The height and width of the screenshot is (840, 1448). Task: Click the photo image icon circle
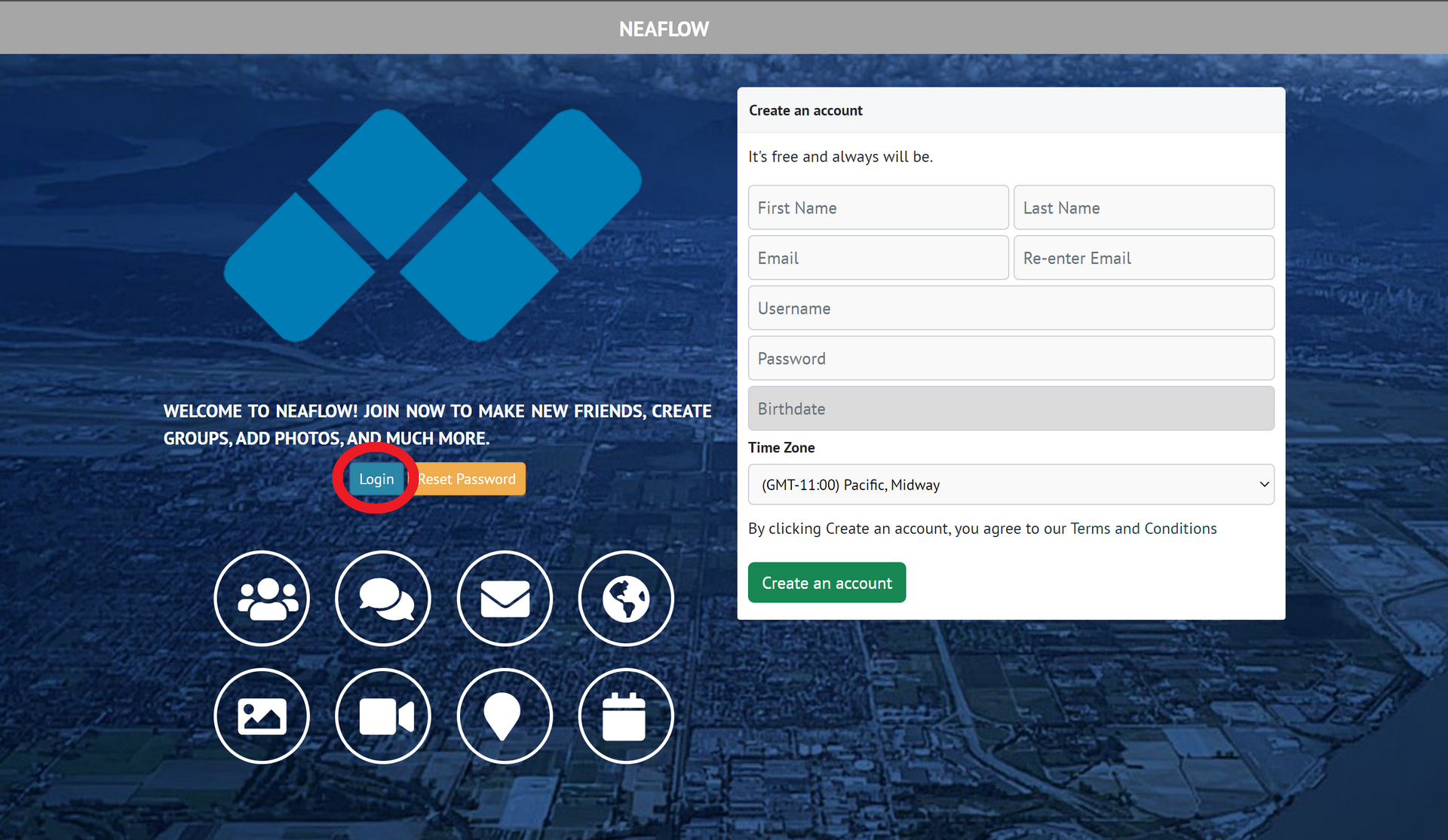point(262,716)
